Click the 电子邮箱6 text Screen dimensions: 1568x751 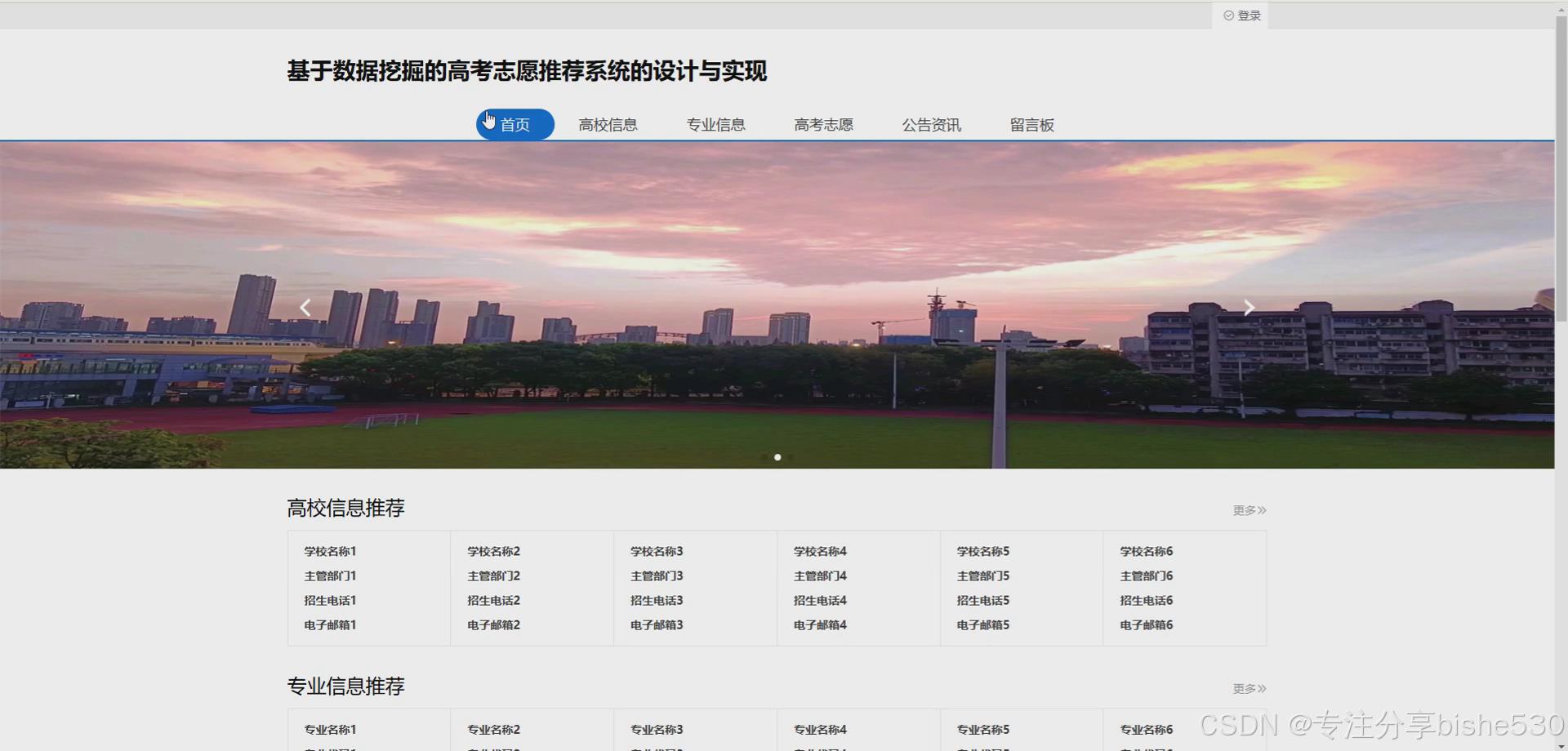click(1147, 625)
